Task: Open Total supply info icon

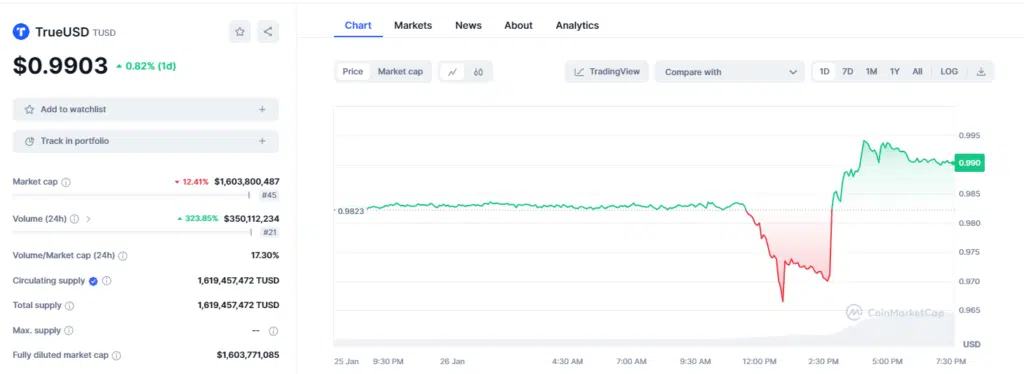Action: (69, 305)
